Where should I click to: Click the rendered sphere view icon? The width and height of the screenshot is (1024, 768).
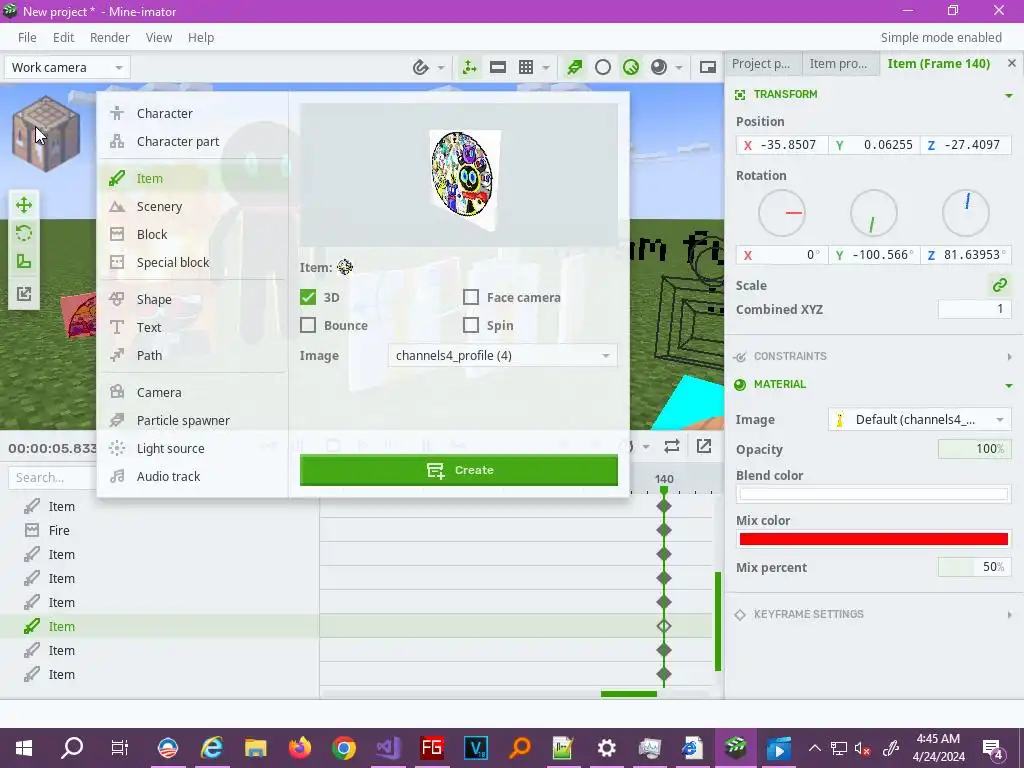tap(659, 67)
